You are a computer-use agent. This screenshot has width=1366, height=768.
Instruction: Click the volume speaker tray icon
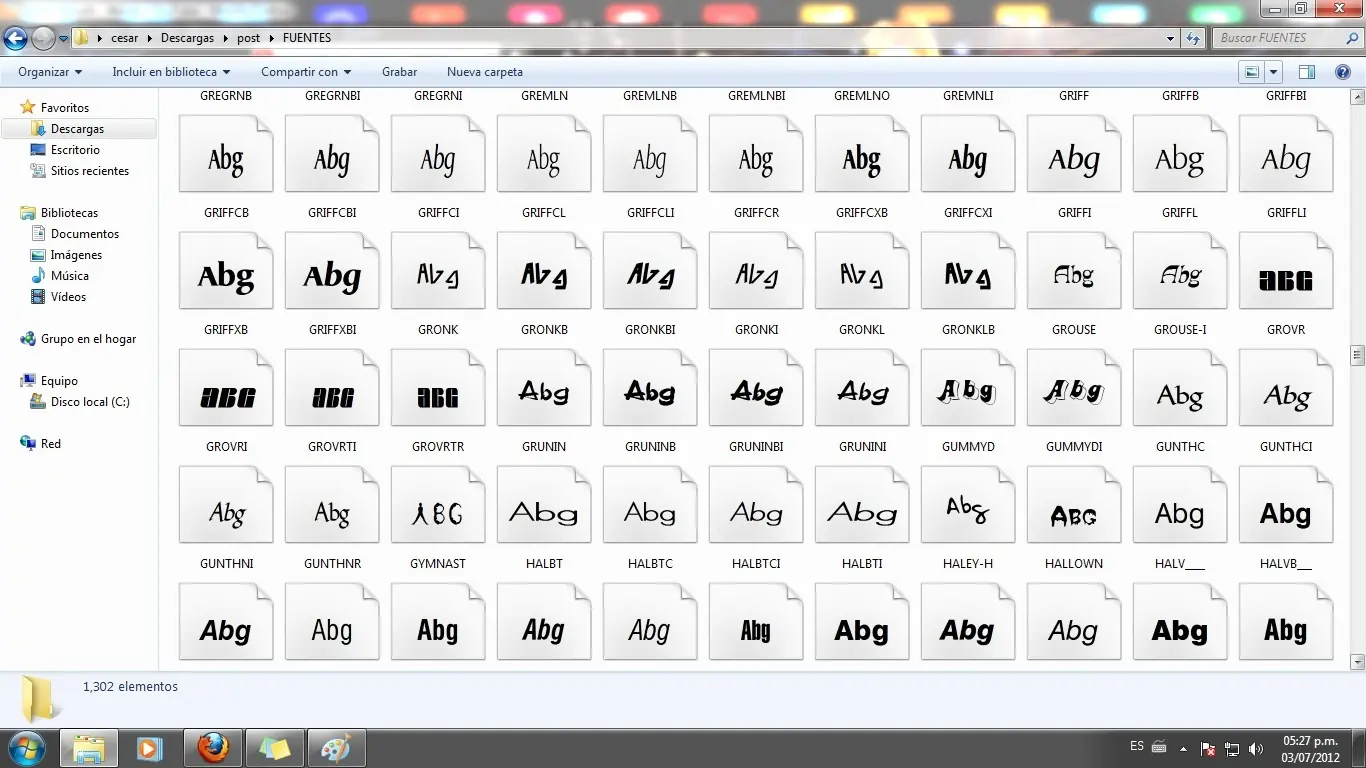click(1256, 748)
